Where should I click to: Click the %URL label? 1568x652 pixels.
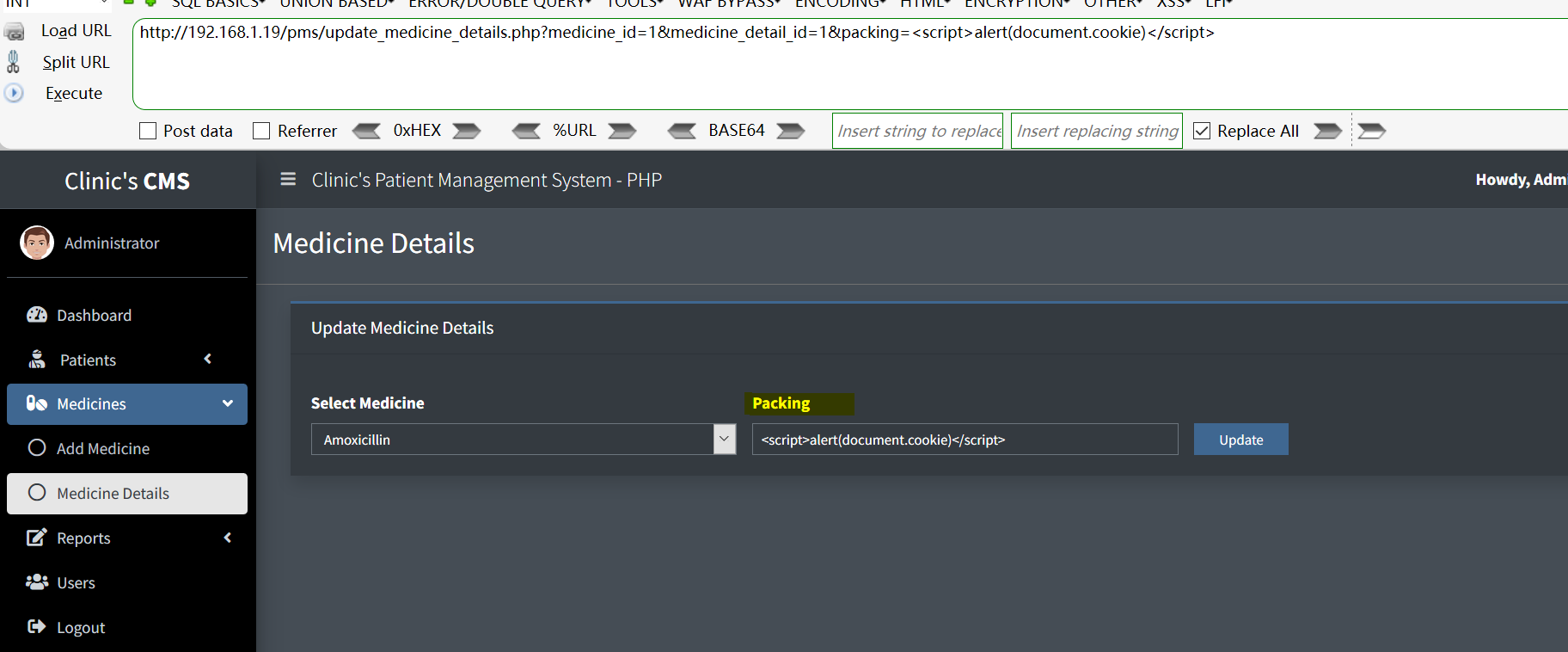coord(574,130)
